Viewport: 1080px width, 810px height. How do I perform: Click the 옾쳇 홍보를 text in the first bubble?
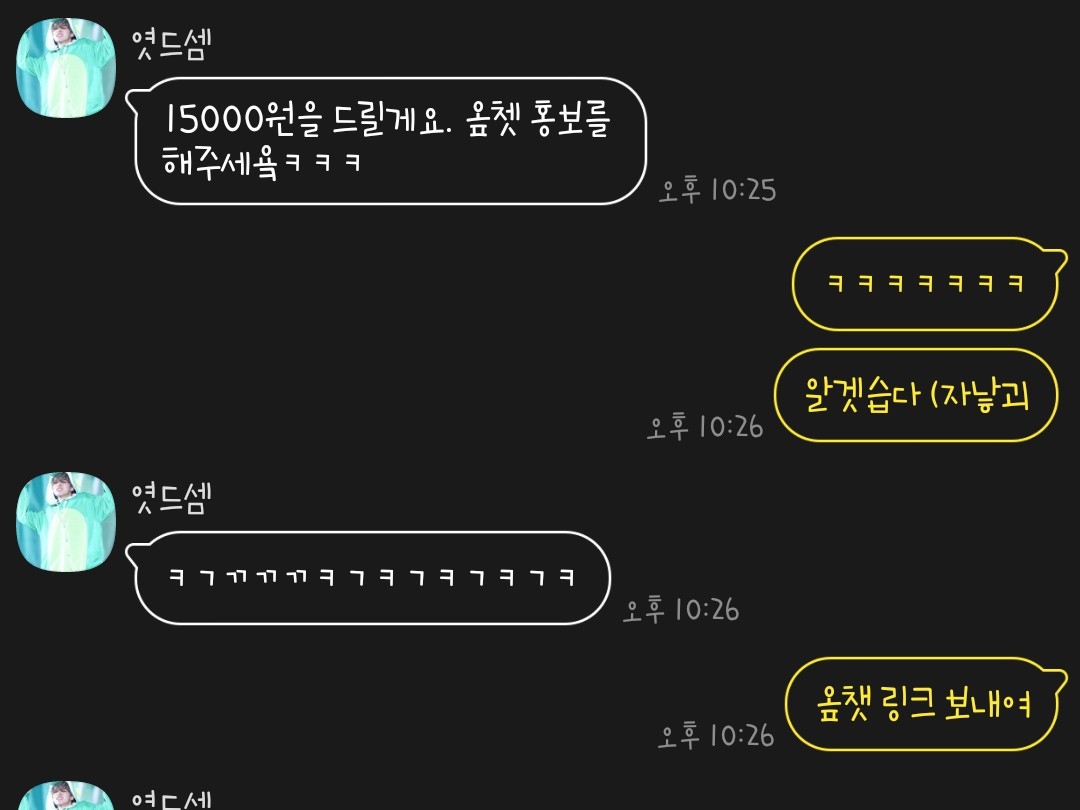tap(538, 118)
